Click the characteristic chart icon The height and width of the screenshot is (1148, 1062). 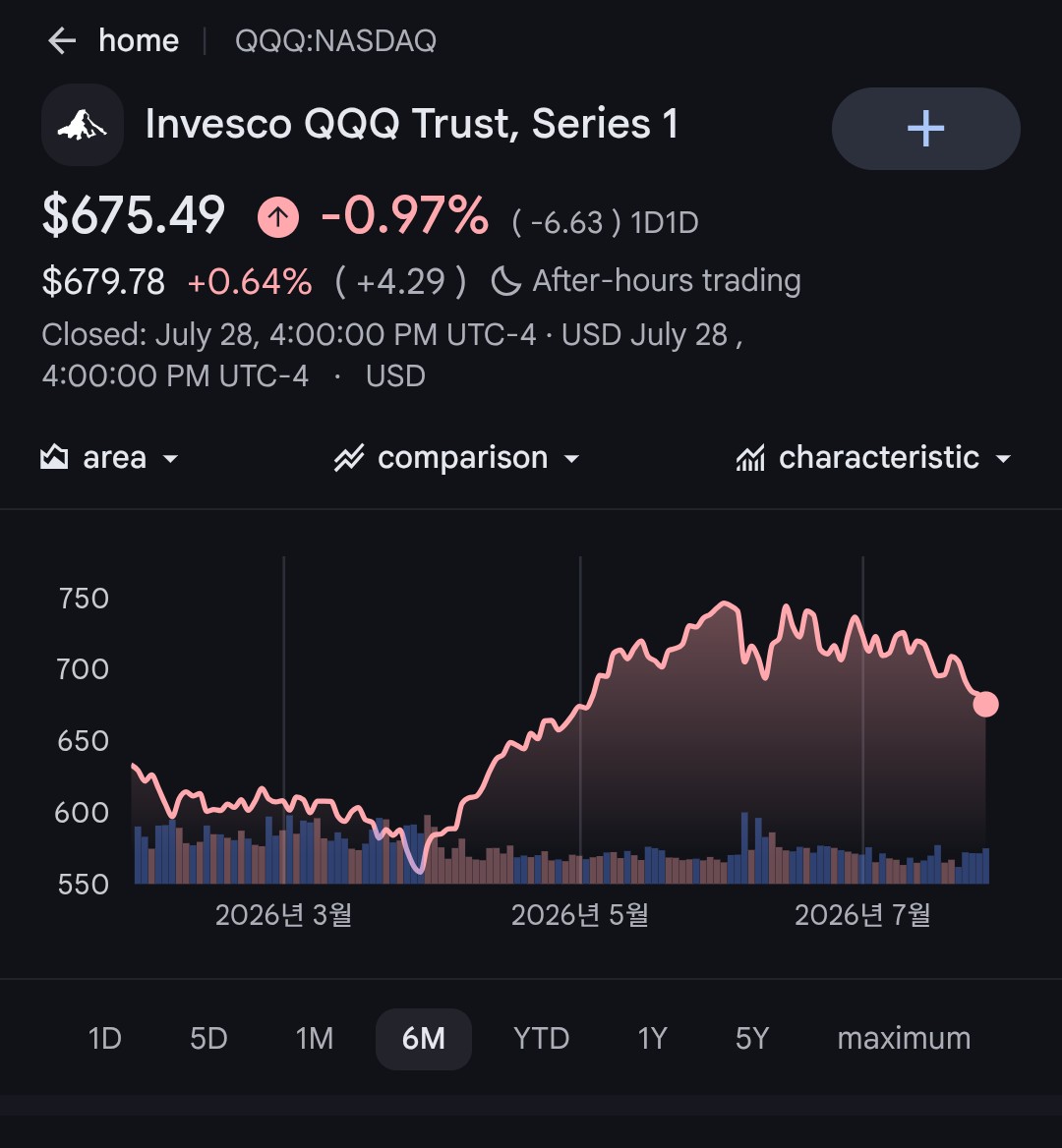750,458
